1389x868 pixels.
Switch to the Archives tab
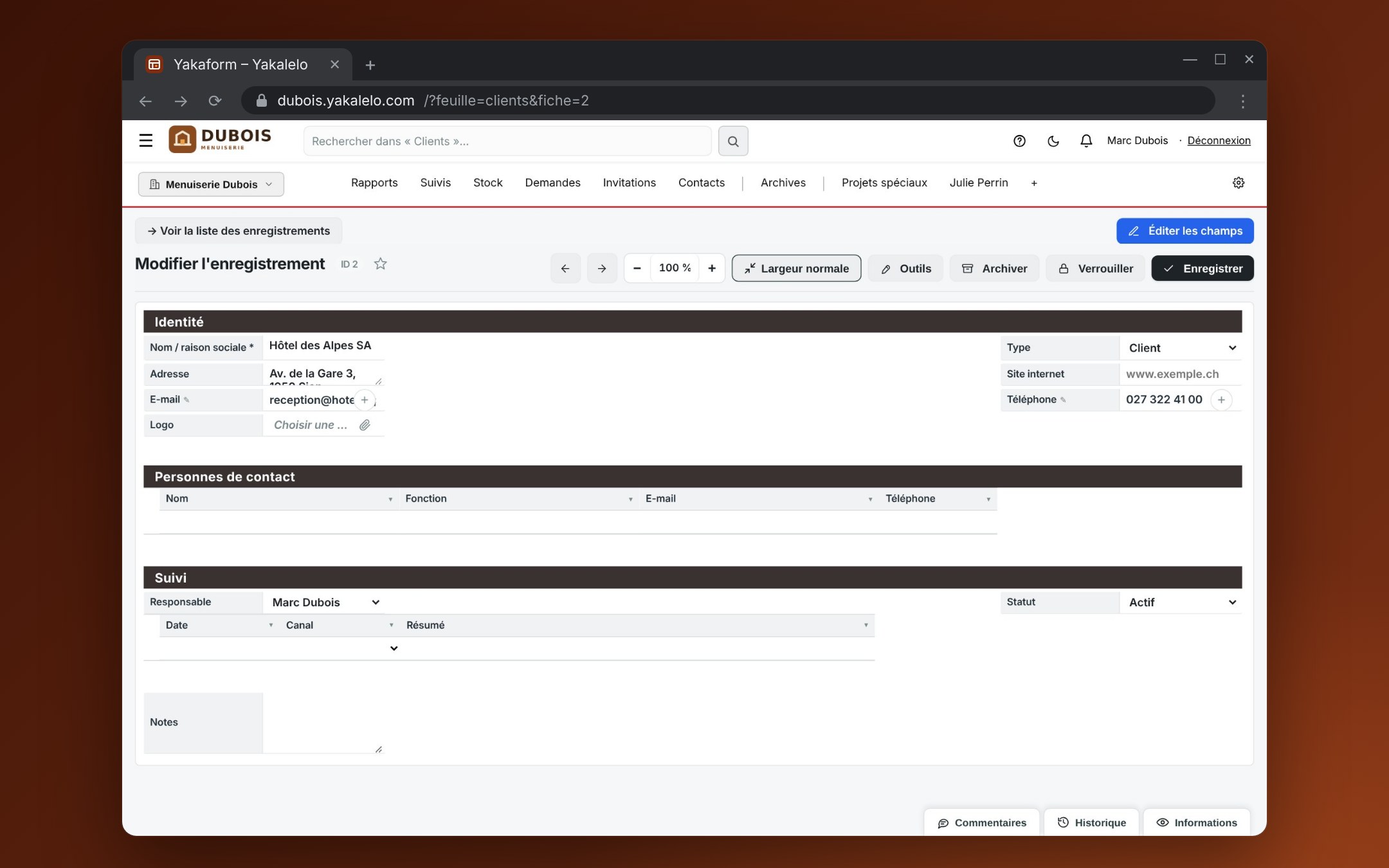[783, 183]
